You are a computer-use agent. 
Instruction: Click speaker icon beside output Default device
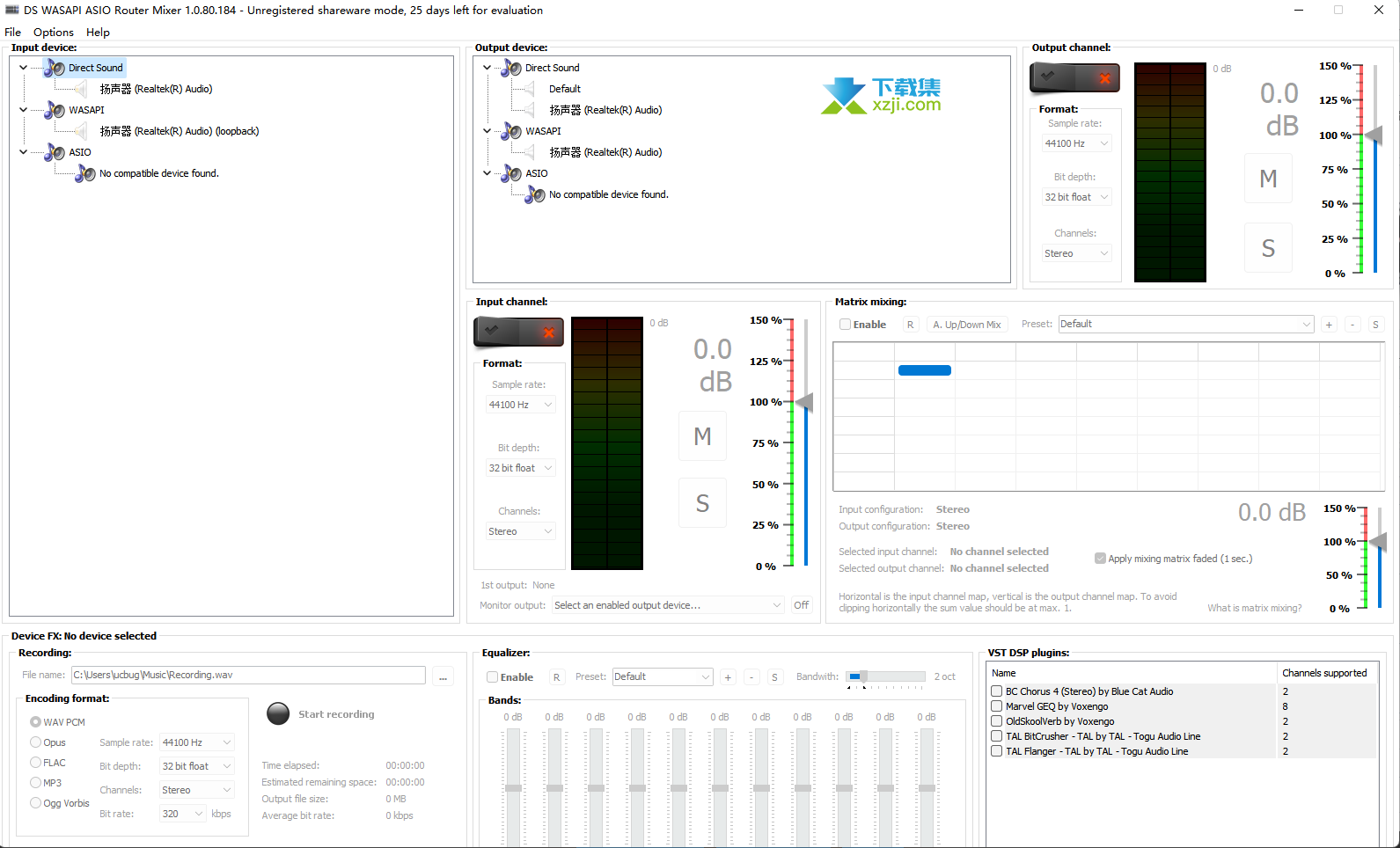(x=530, y=89)
